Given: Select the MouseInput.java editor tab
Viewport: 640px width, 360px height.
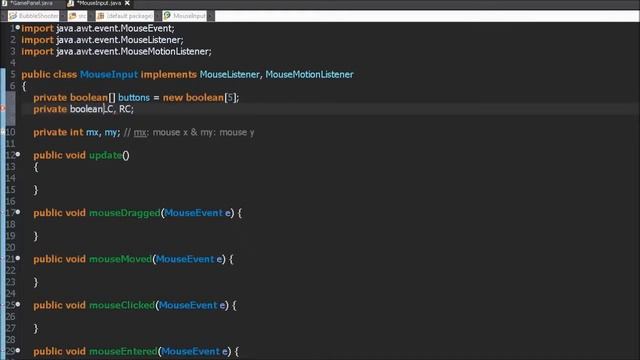Looking at the screenshot, I should pyautogui.click(x=98, y=3).
